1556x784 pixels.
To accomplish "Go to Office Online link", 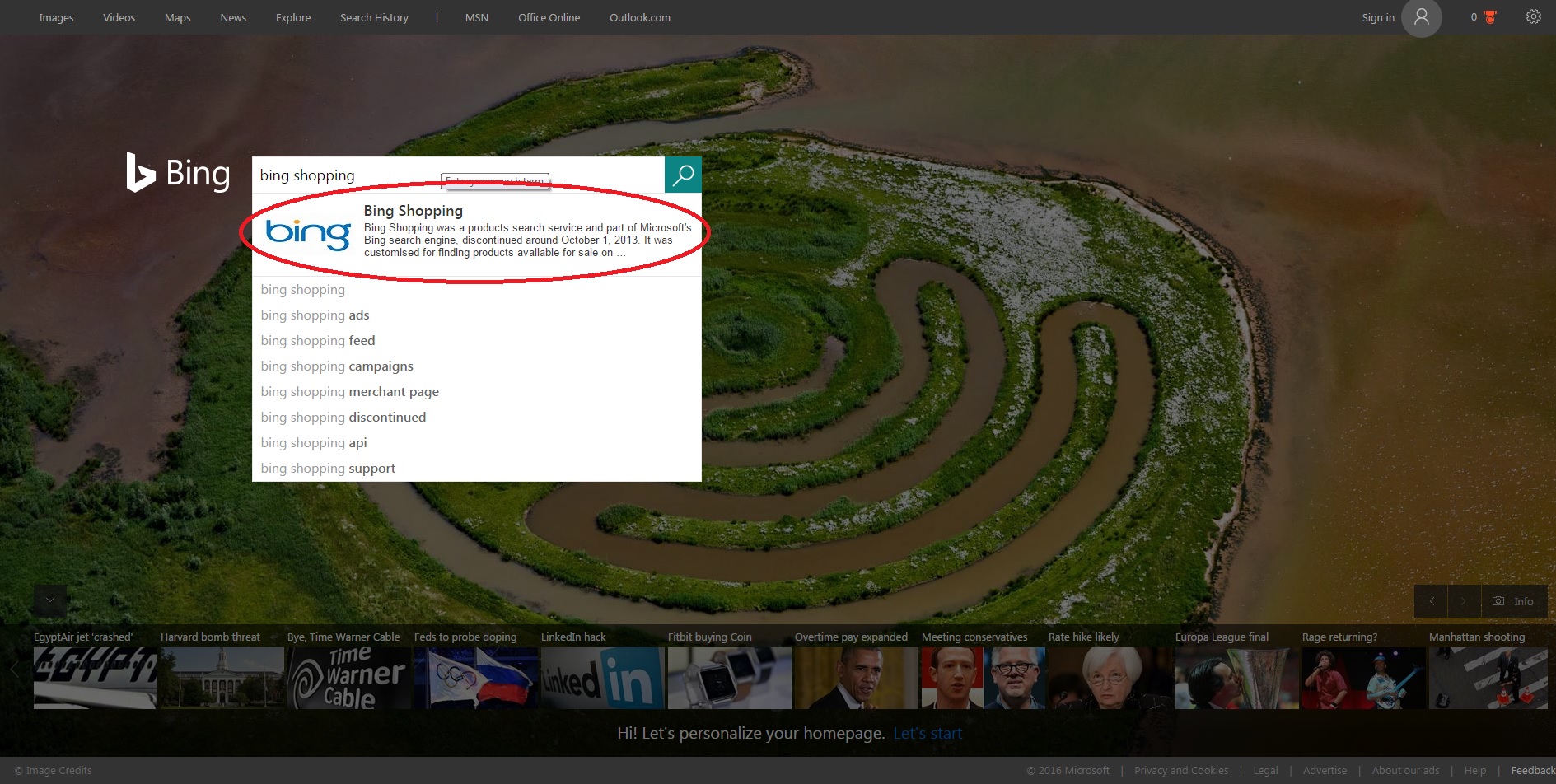I will [x=549, y=17].
